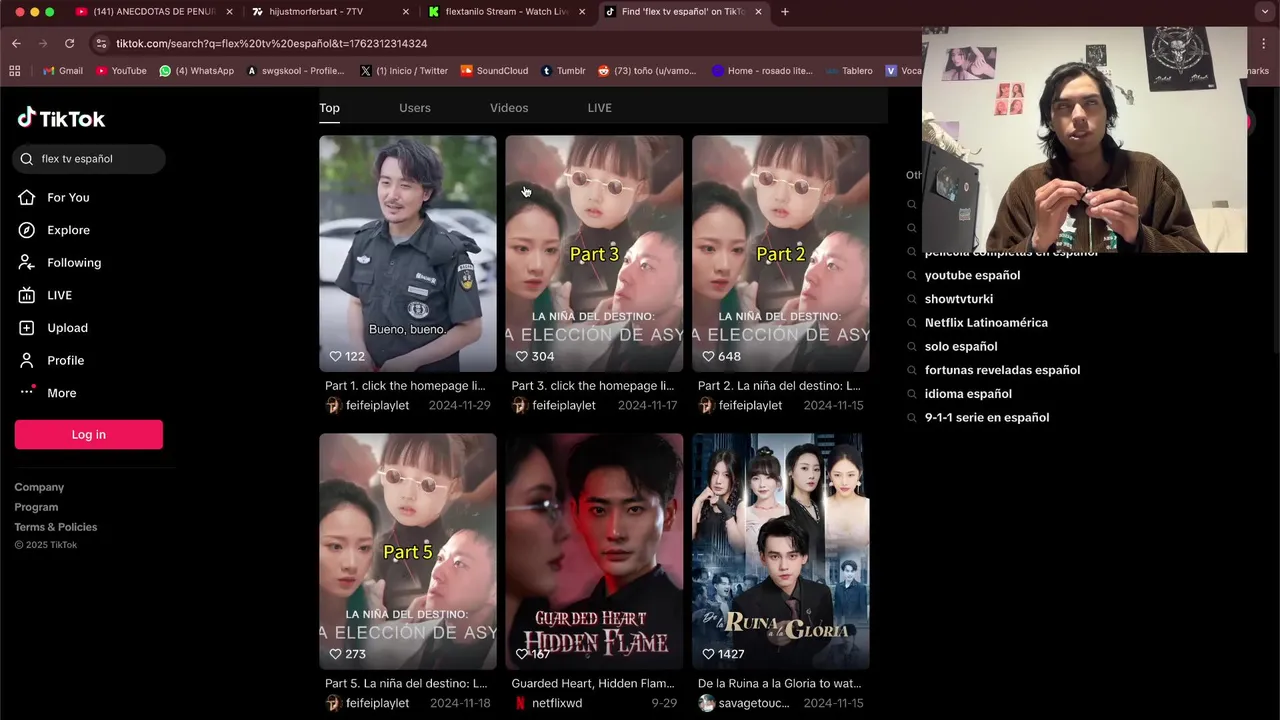Select suggested search 'fortunas reveladas español'
This screenshot has width=1280, height=720.
[x=1002, y=370]
